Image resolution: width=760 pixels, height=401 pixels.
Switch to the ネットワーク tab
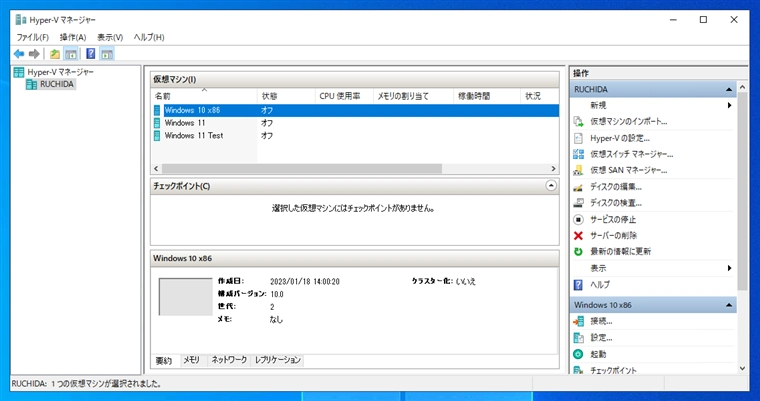click(x=229, y=360)
